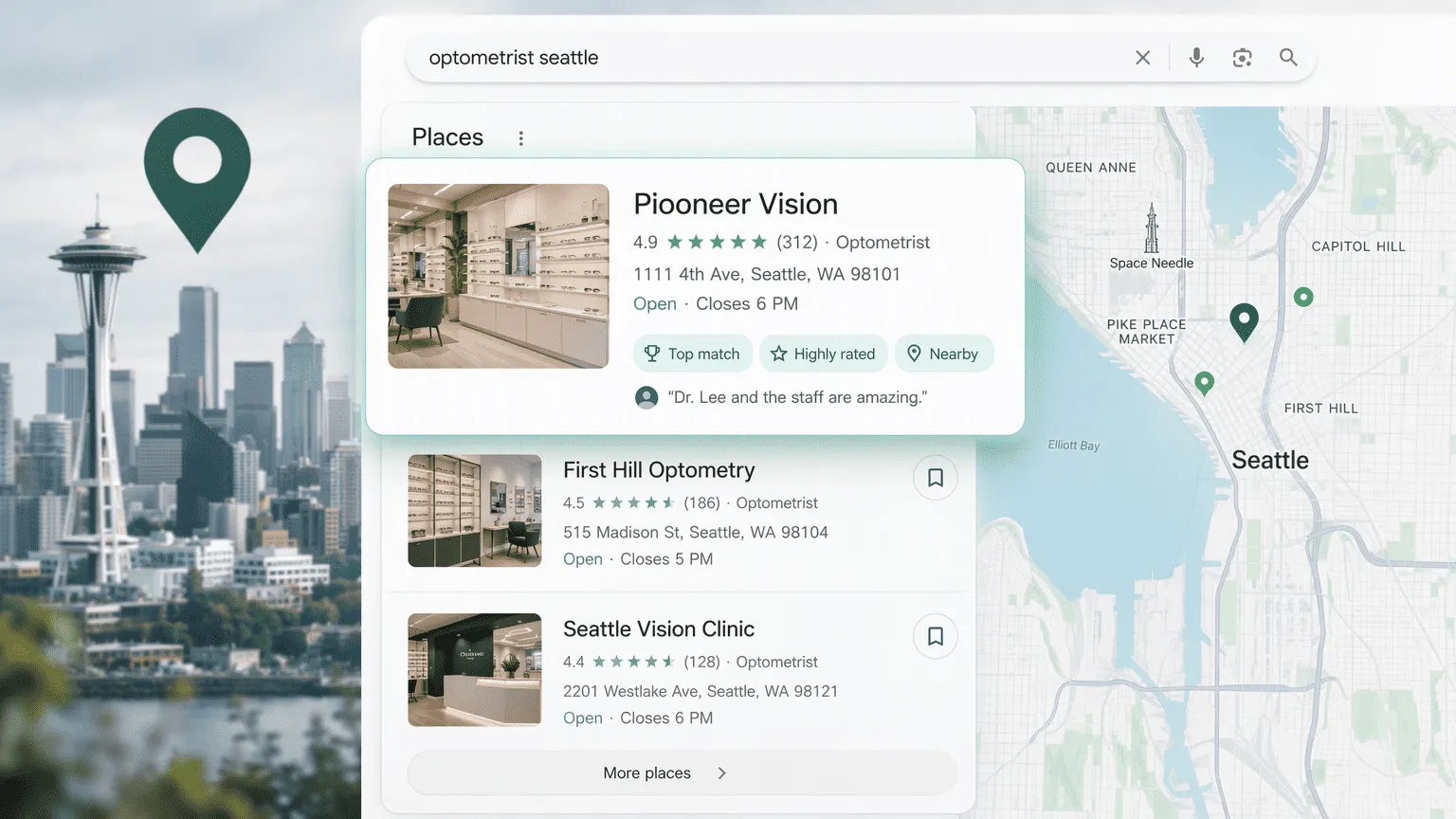This screenshot has width=1456, height=819.
Task: Click the reviewer avatar beside the Dr. Lee quote
Action: (x=646, y=397)
